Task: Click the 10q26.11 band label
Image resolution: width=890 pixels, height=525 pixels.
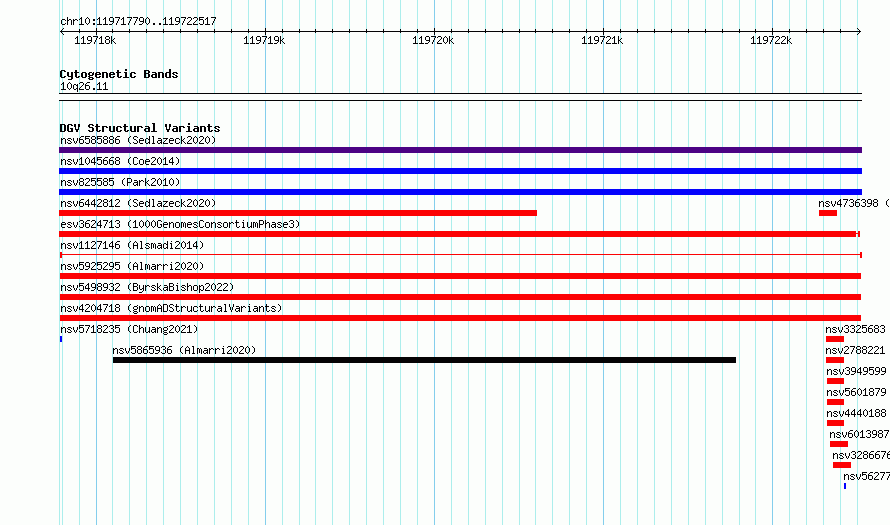Action: coord(84,86)
